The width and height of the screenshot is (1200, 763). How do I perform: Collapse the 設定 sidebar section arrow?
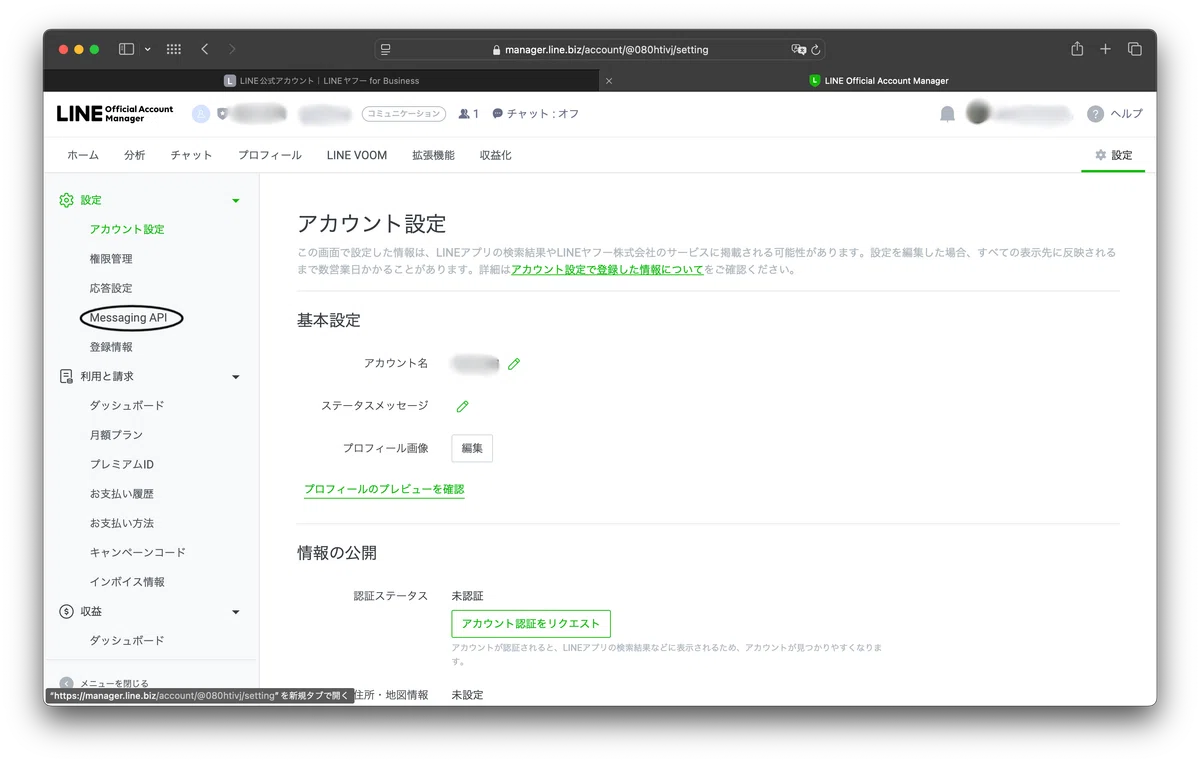(236, 201)
